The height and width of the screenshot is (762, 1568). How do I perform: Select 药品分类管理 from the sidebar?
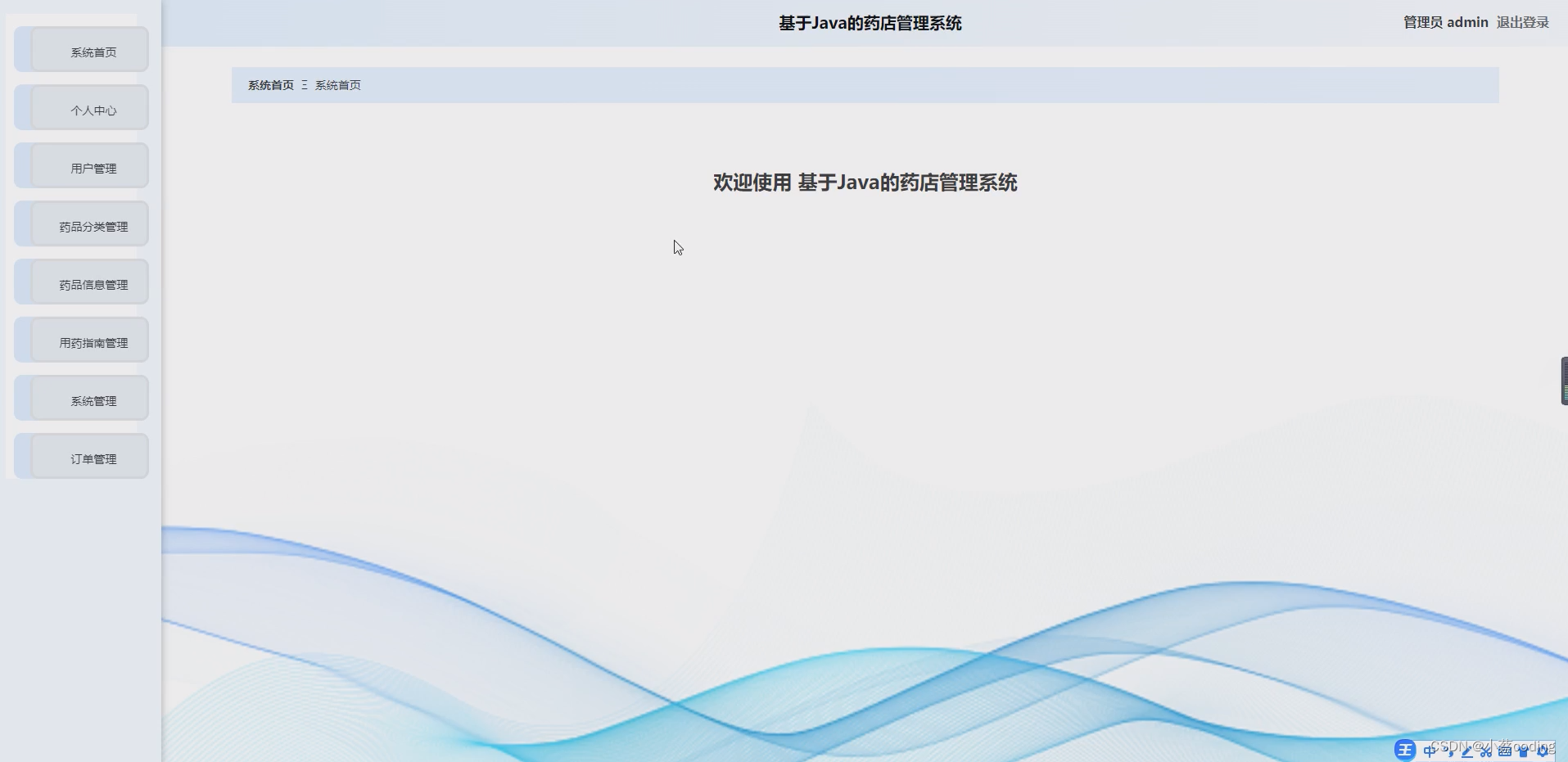(81, 224)
